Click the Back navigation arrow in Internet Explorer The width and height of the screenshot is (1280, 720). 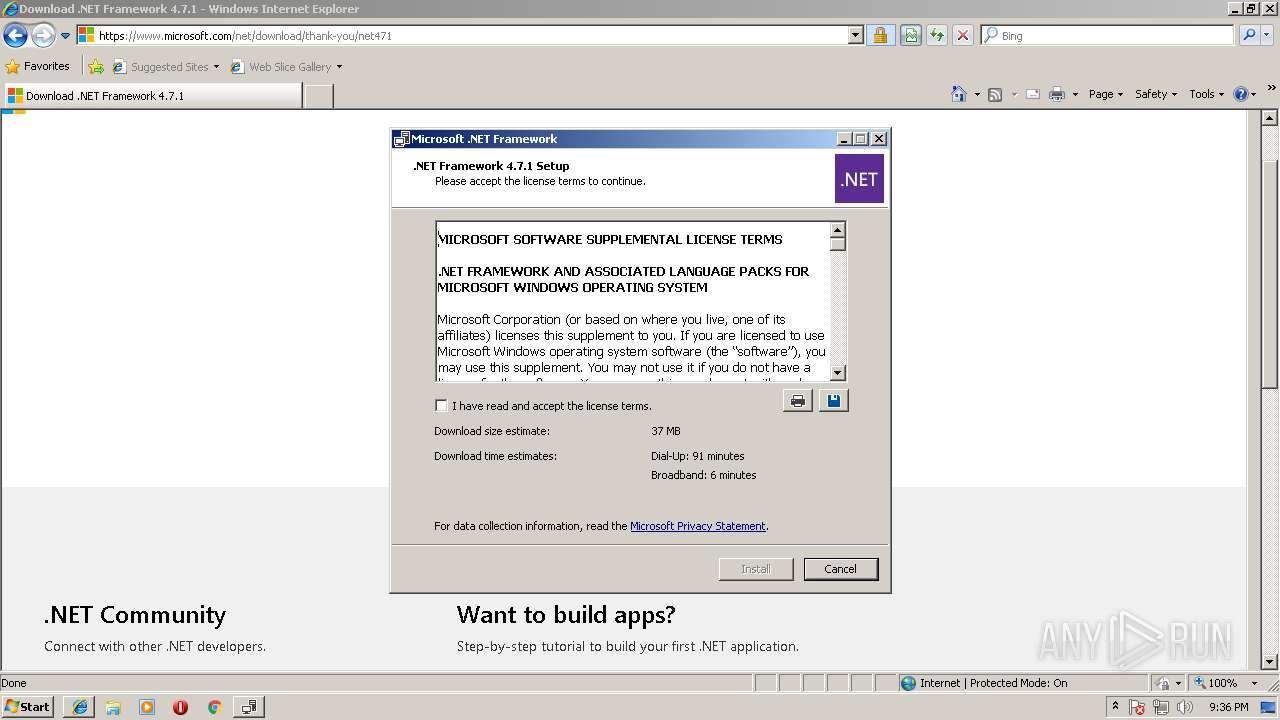click(x=15, y=36)
